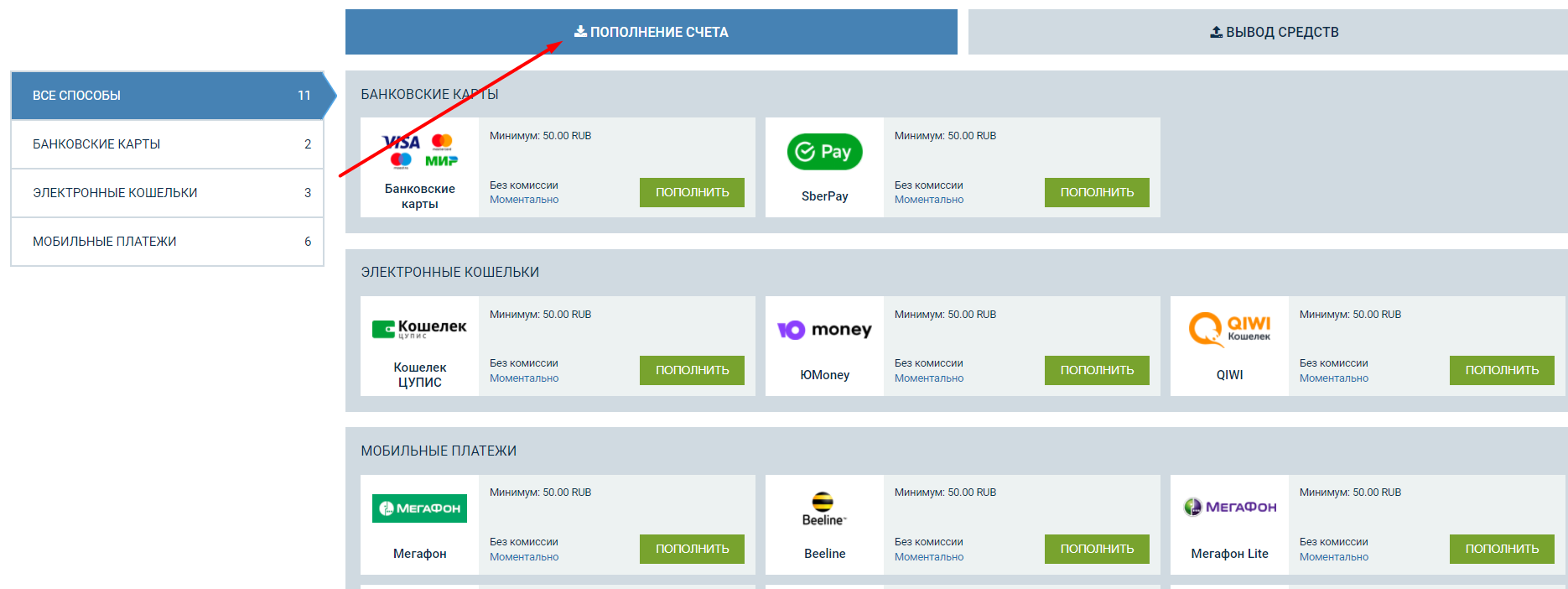Click the Электронные кошельки section heading
1568x589 pixels.
point(450,273)
